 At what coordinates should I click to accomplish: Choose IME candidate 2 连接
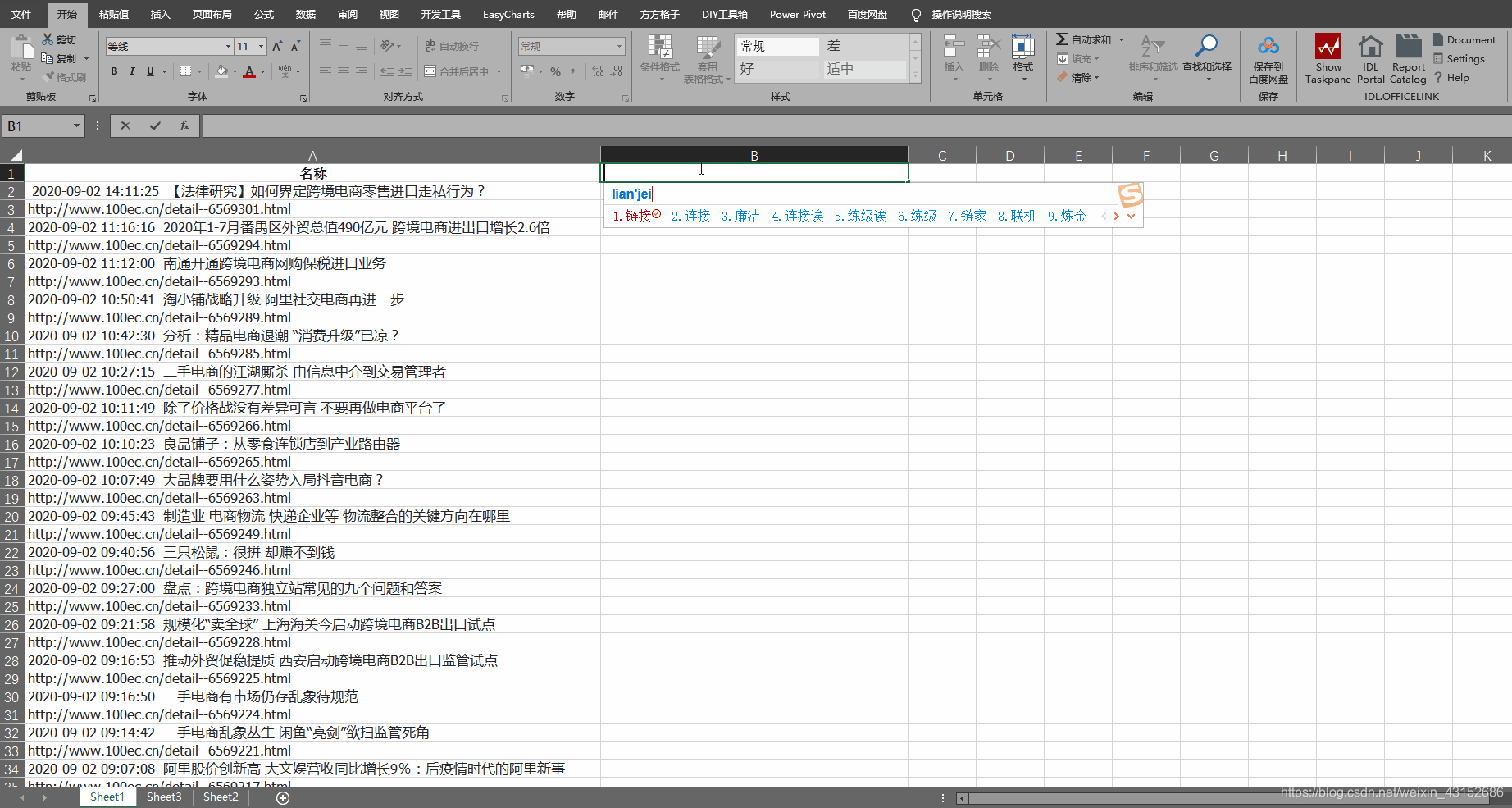pyautogui.click(x=690, y=216)
